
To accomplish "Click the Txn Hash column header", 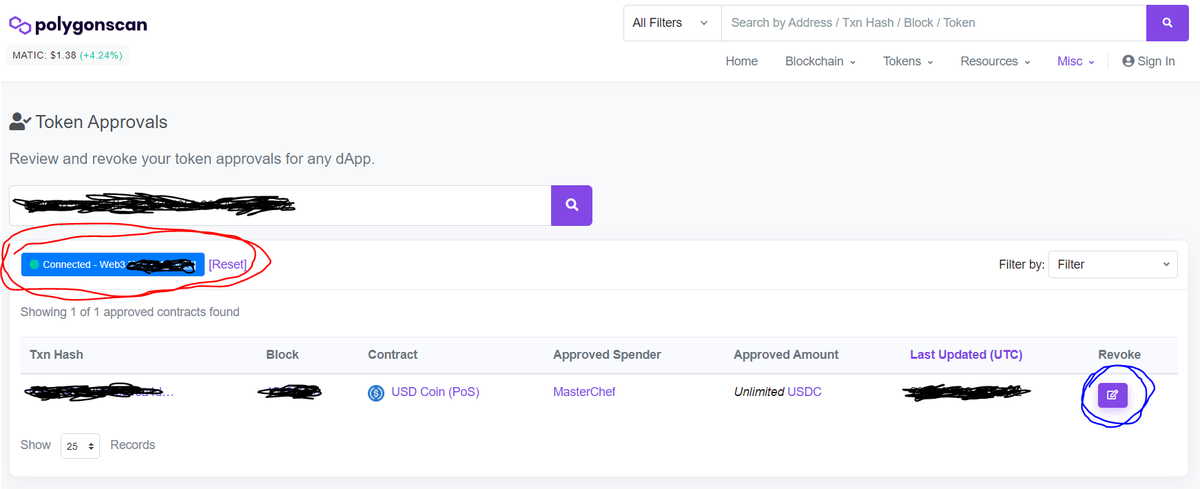I will (x=57, y=355).
